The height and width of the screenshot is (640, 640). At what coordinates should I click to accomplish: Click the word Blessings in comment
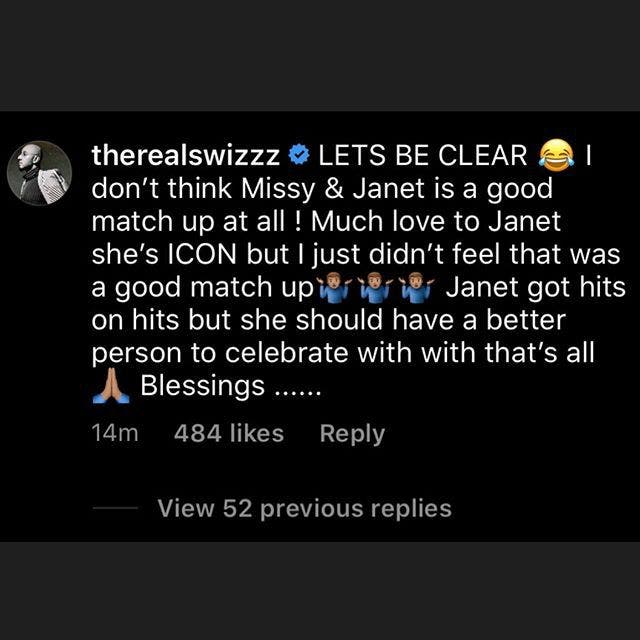coord(202,386)
